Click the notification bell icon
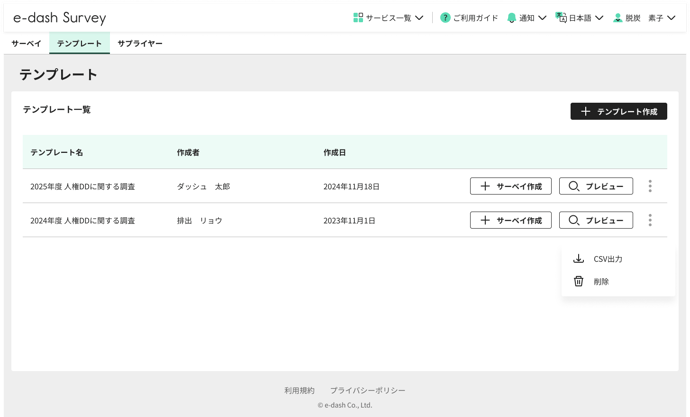The height and width of the screenshot is (417, 690). (512, 18)
